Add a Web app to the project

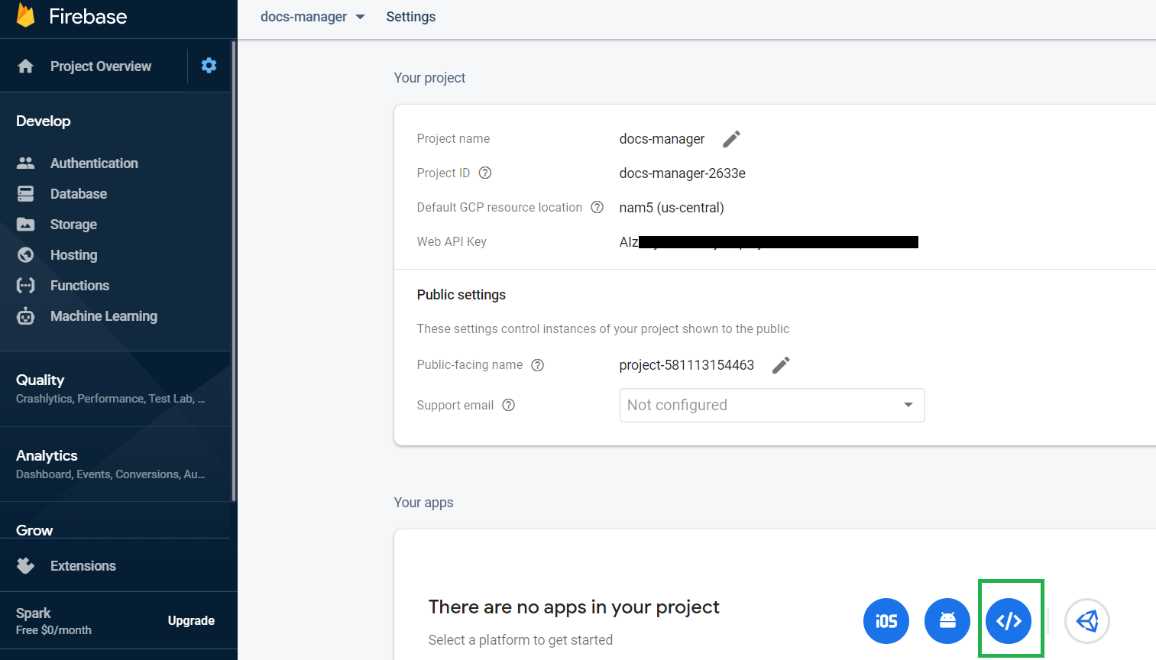[1009, 620]
